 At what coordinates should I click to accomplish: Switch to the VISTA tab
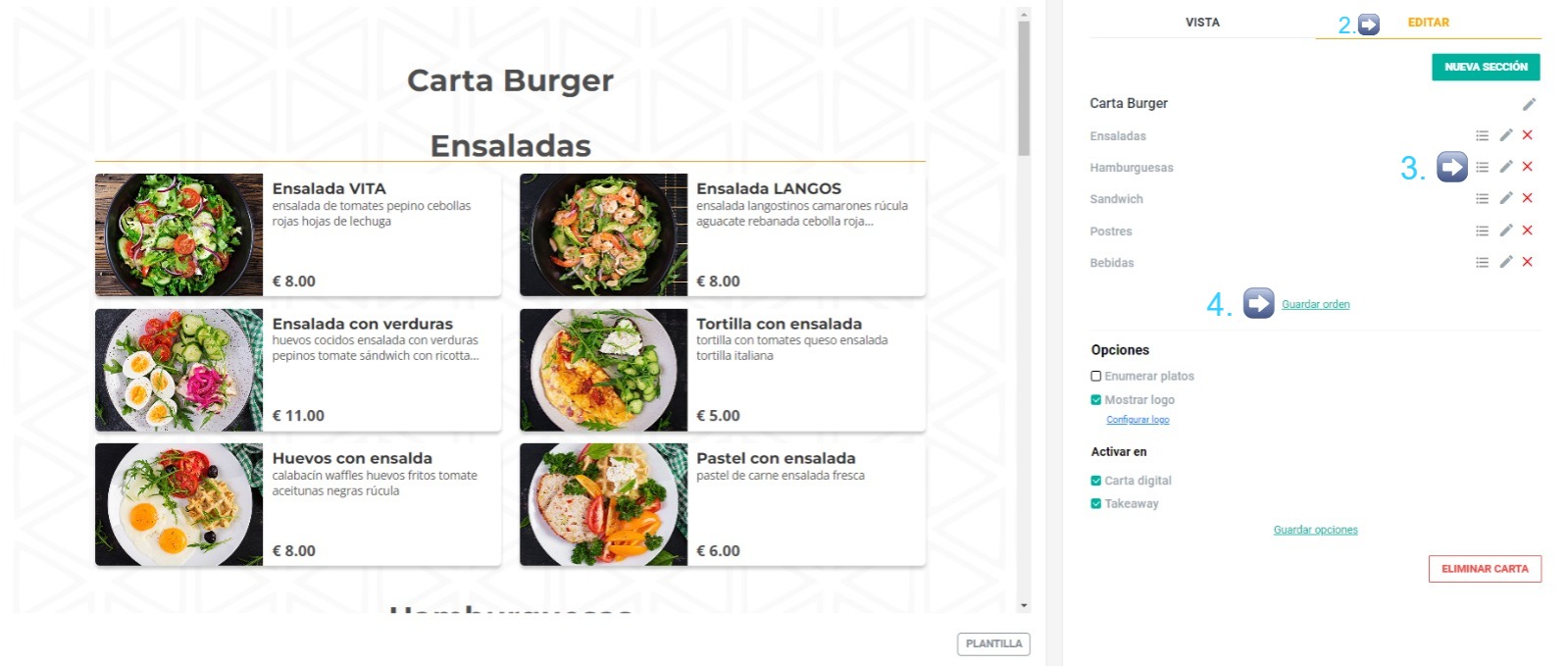coord(1202,22)
